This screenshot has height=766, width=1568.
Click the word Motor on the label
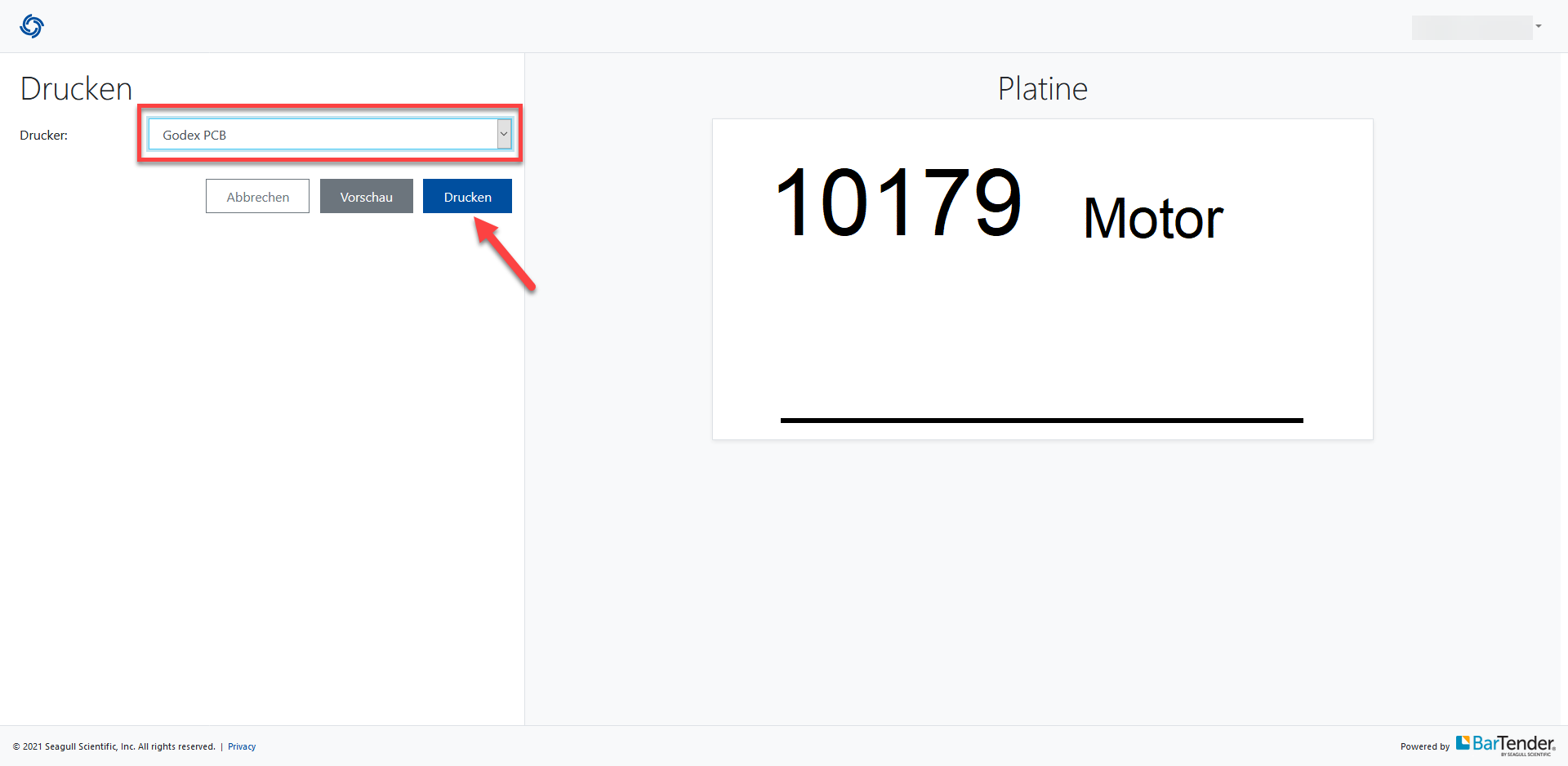[1152, 219]
